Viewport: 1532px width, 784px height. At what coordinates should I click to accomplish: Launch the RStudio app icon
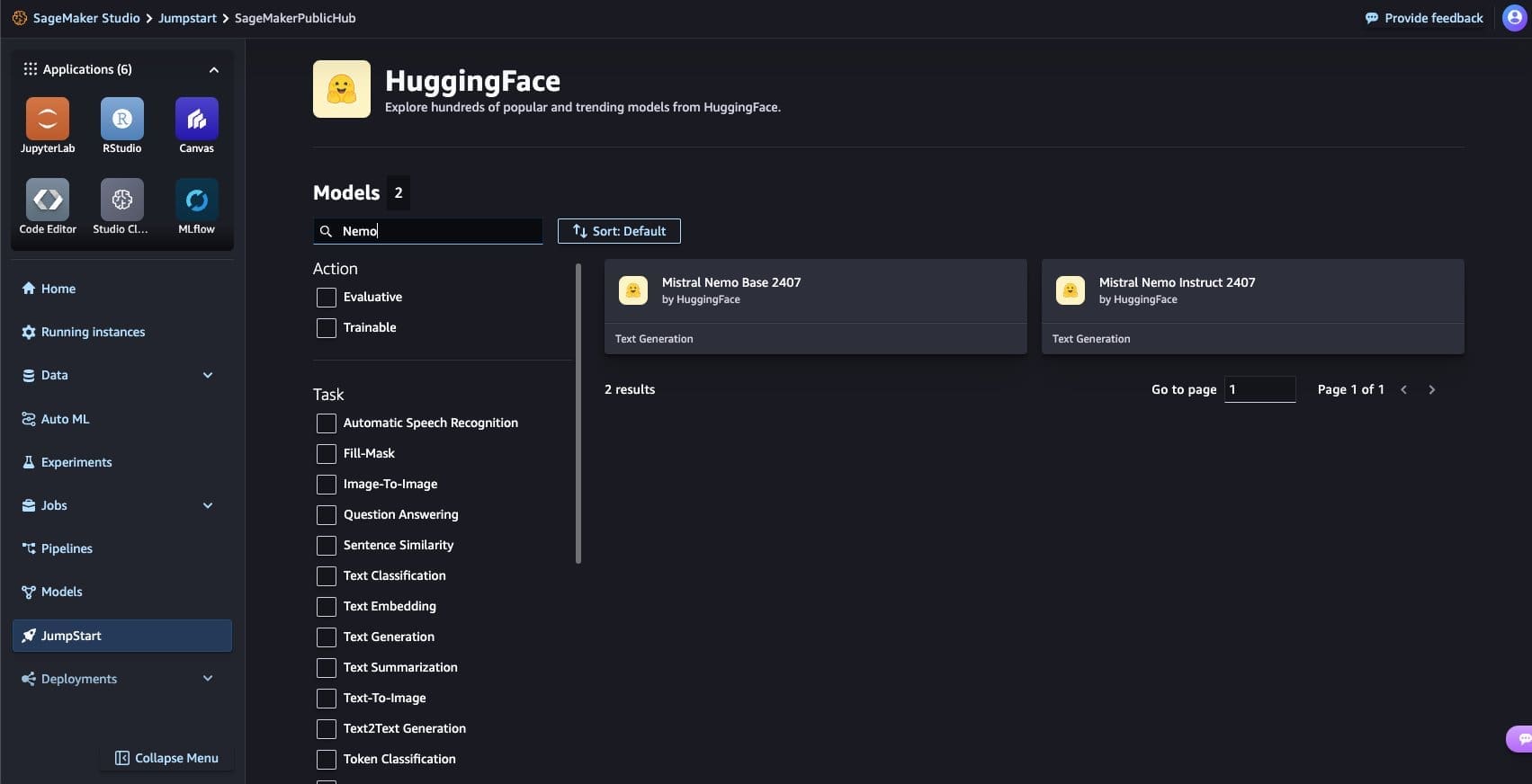122,120
